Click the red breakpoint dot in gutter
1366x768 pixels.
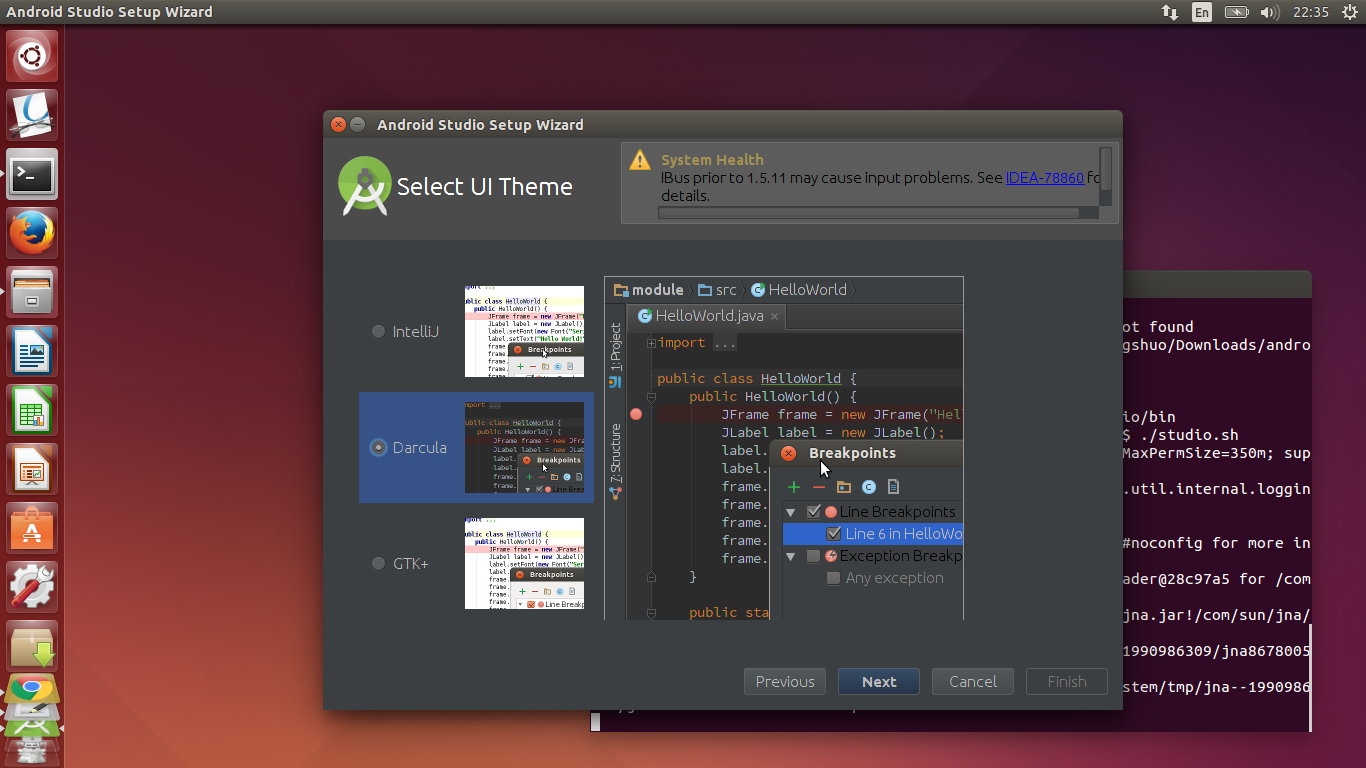pyautogui.click(x=636, y=414)
